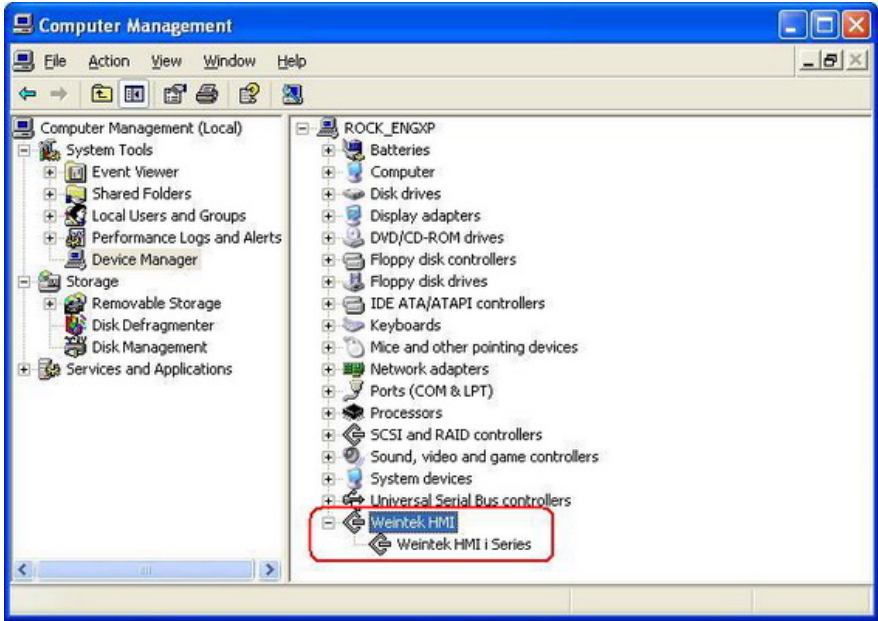Viewport: 878px width, 621px height.
Task: Click the Disk Management icon
Action: coord(75,347)
